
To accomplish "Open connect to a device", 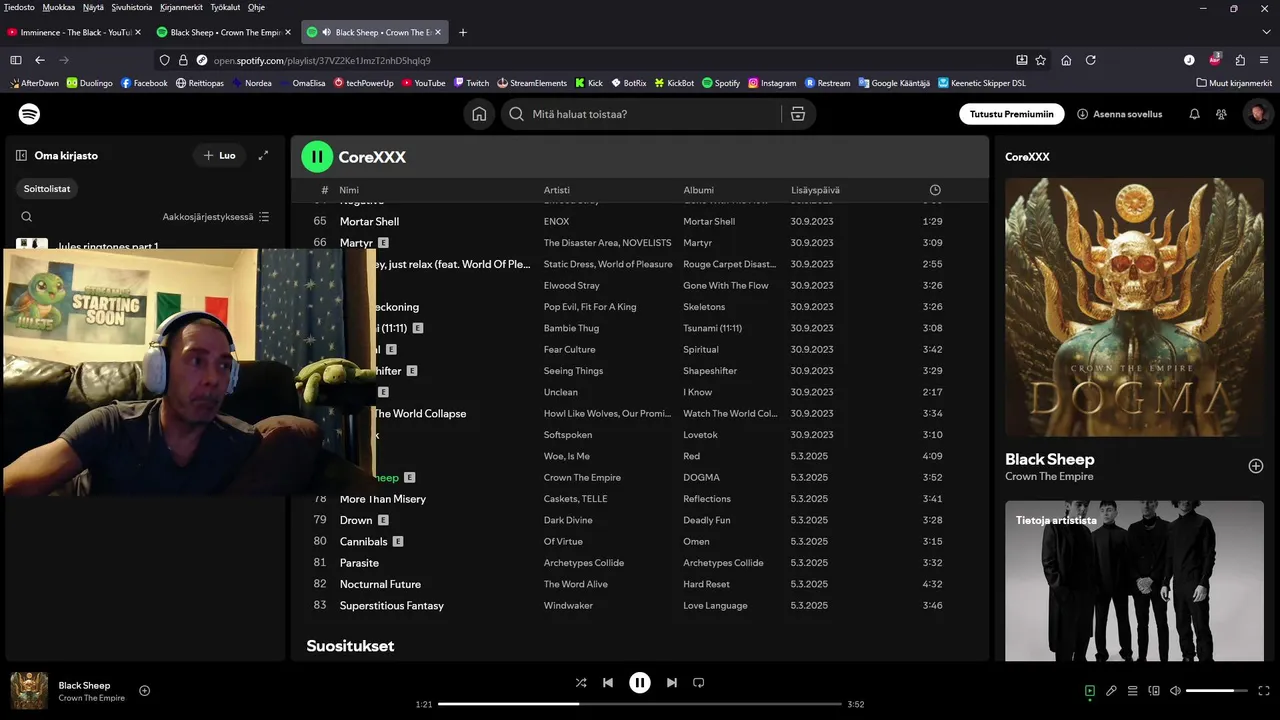I will click(1154, 690).
